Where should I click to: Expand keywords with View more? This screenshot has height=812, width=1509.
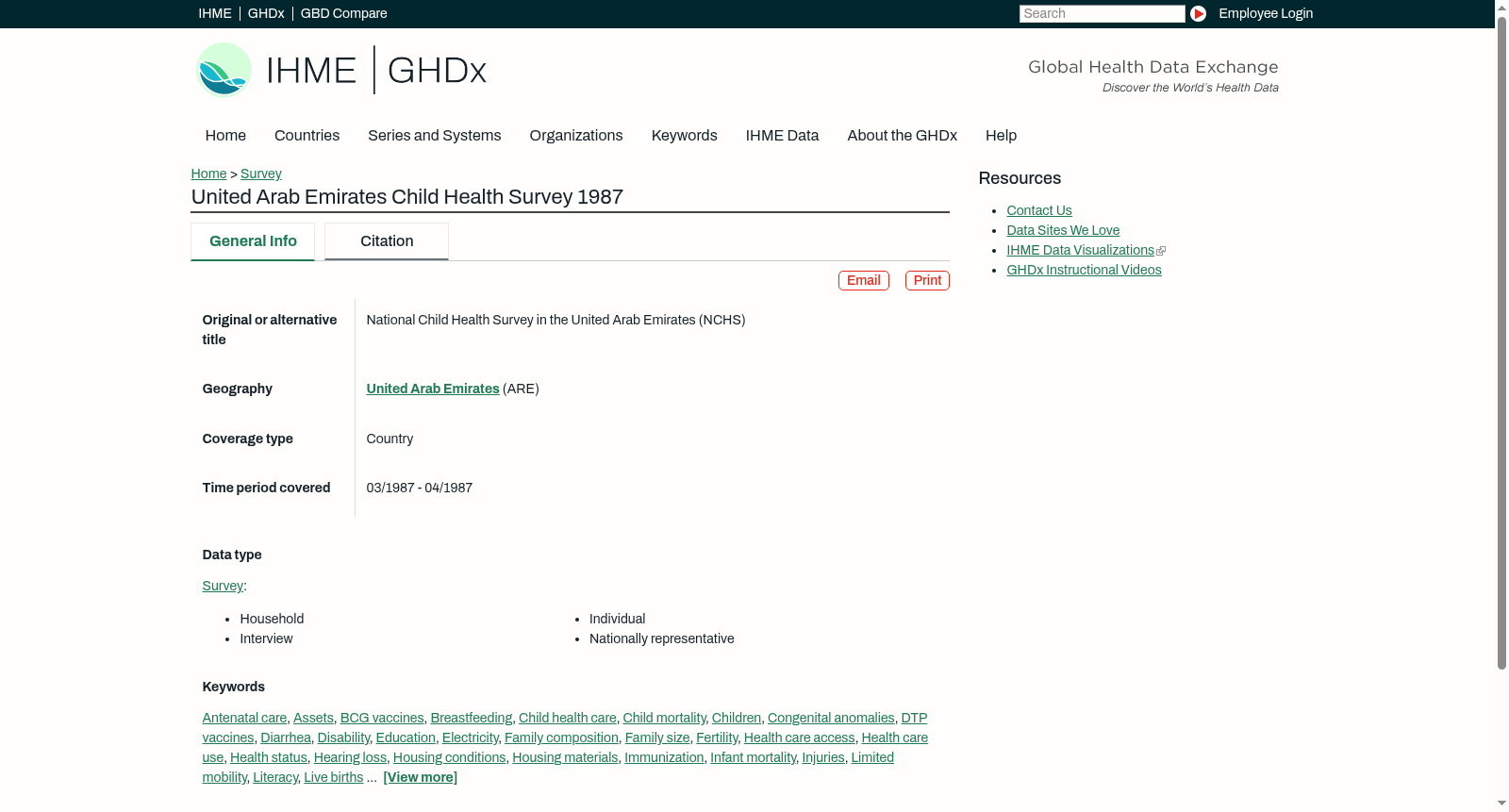pyautogui.click(x=421, y=777)
